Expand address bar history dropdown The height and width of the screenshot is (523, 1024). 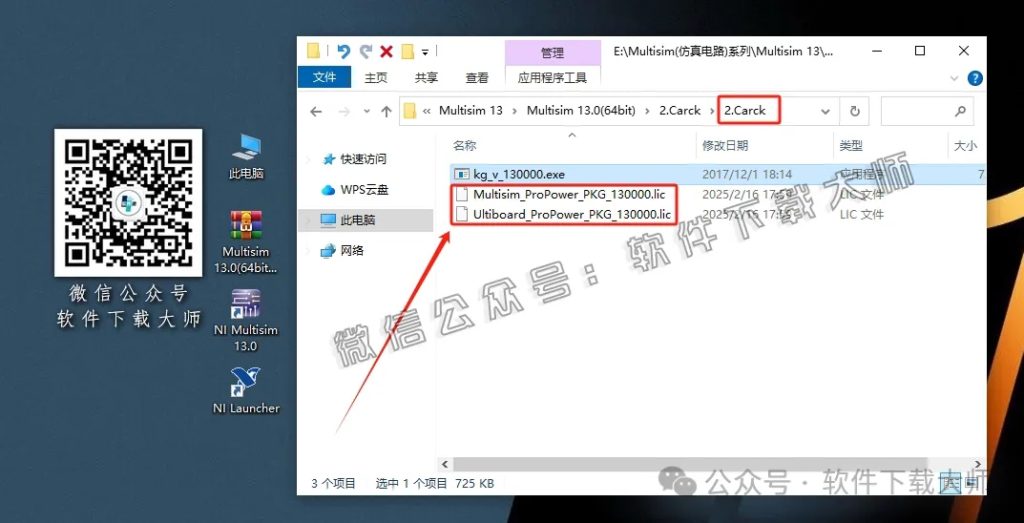825,112
